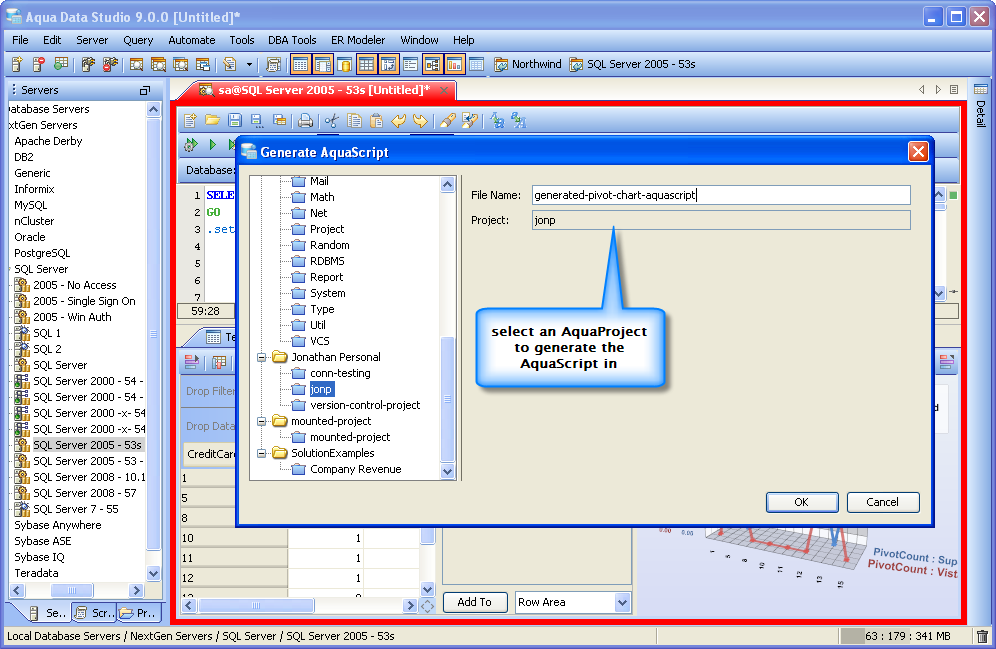Click the first server-tower icon in the main toolbar
Viewport: 996px width, 649px height.
pyautogui.click(x=17, y=64)
